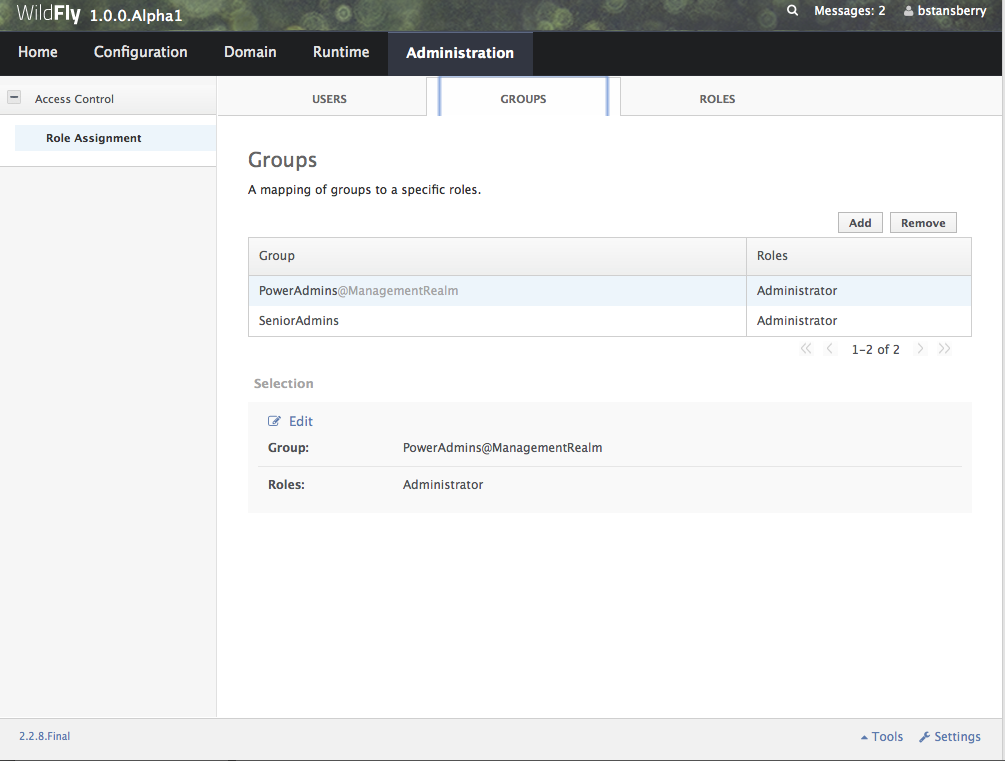Click the user icon beside bstansberry
This screenshot has height=761, width=1005.
coord(908,11)
